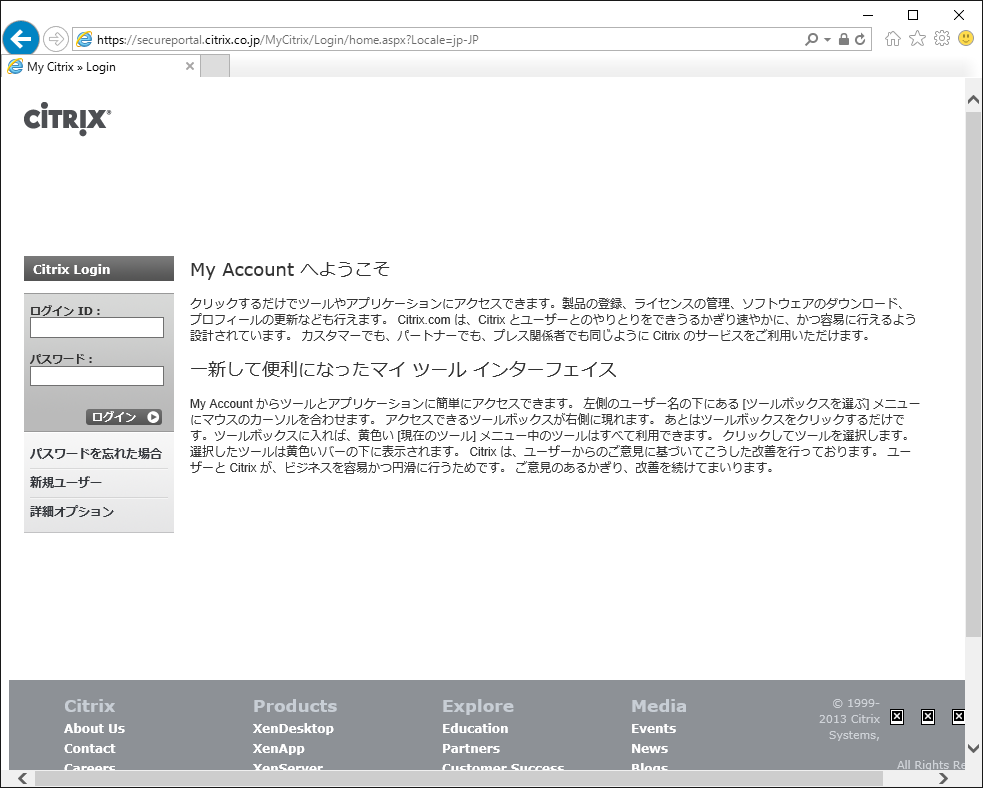
Task: Click the search magnifier in address bar
Action: point(812,39)
